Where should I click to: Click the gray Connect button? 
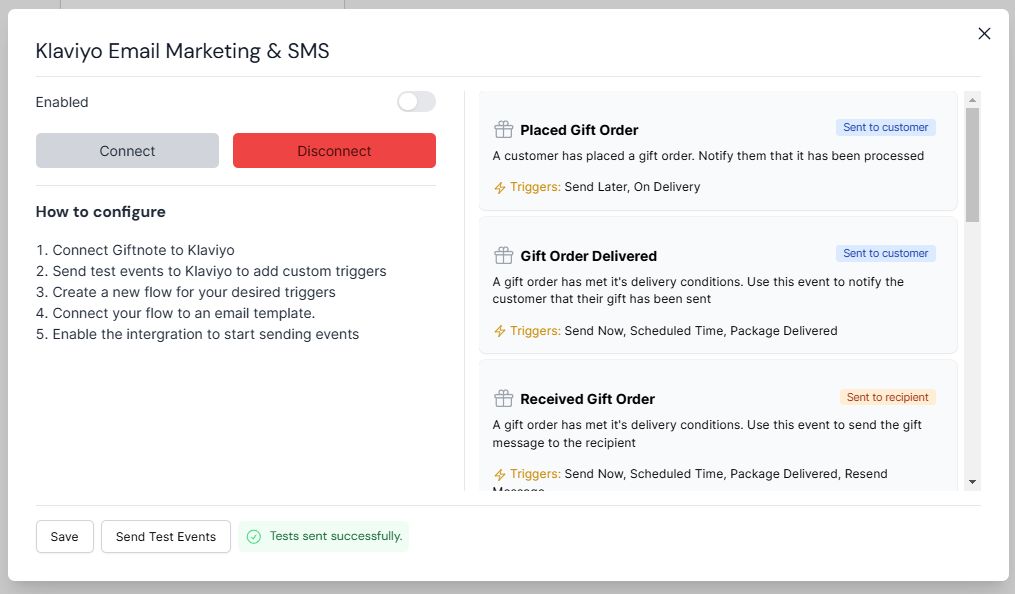tap(128, 151)
